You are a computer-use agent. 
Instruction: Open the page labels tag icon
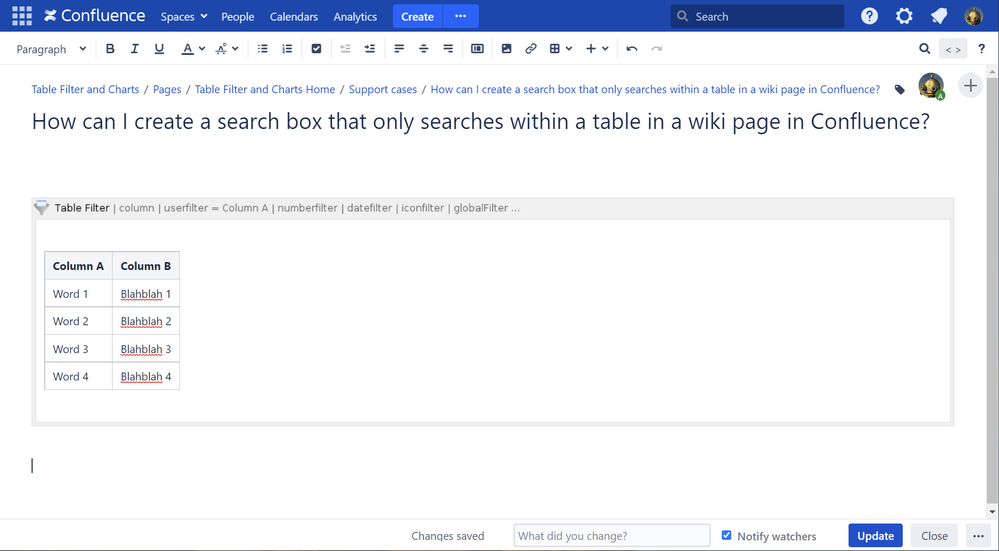tap(900, 89)
